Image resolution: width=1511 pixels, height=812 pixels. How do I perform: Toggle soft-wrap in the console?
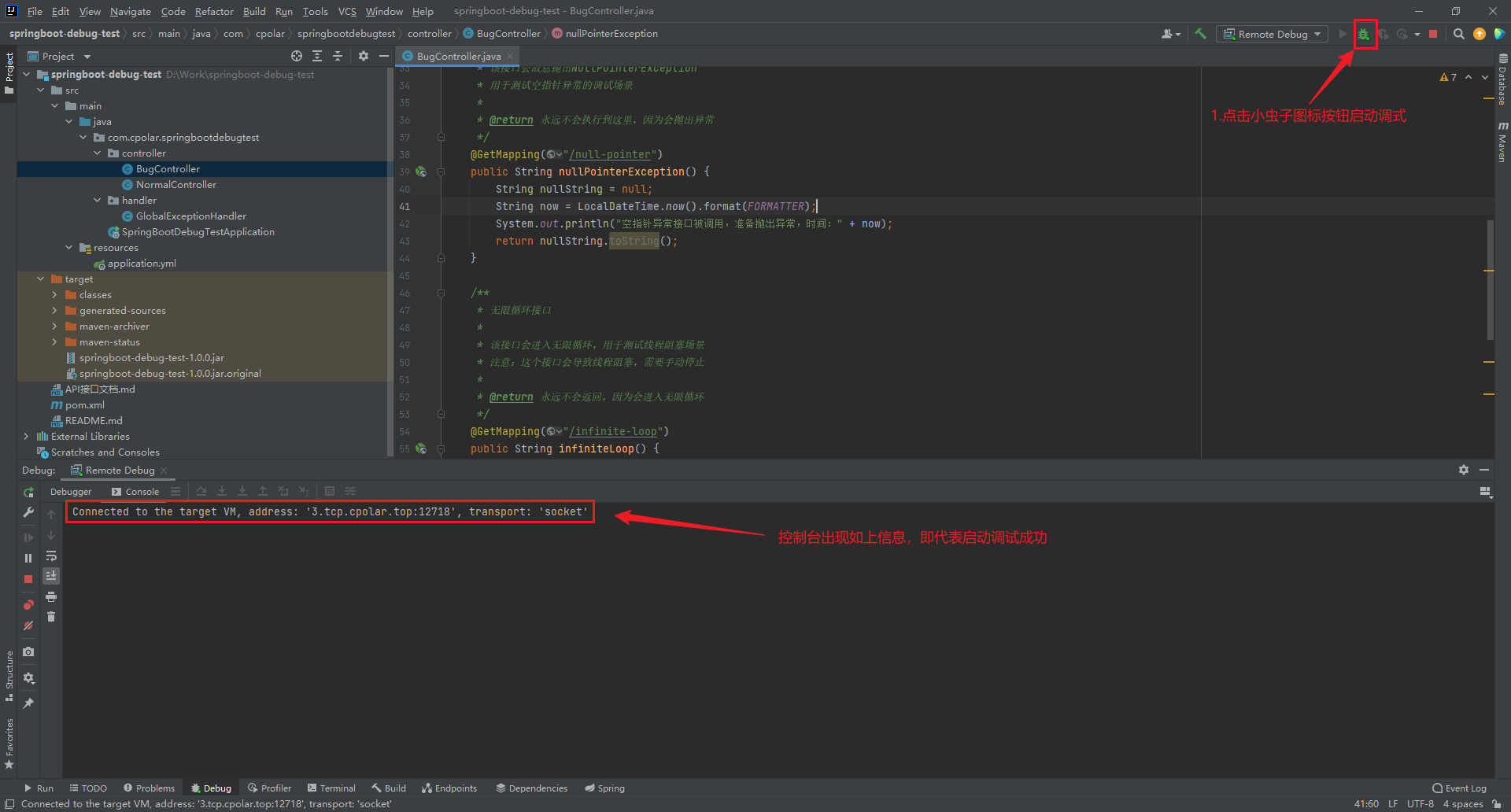tap(51, 556)
